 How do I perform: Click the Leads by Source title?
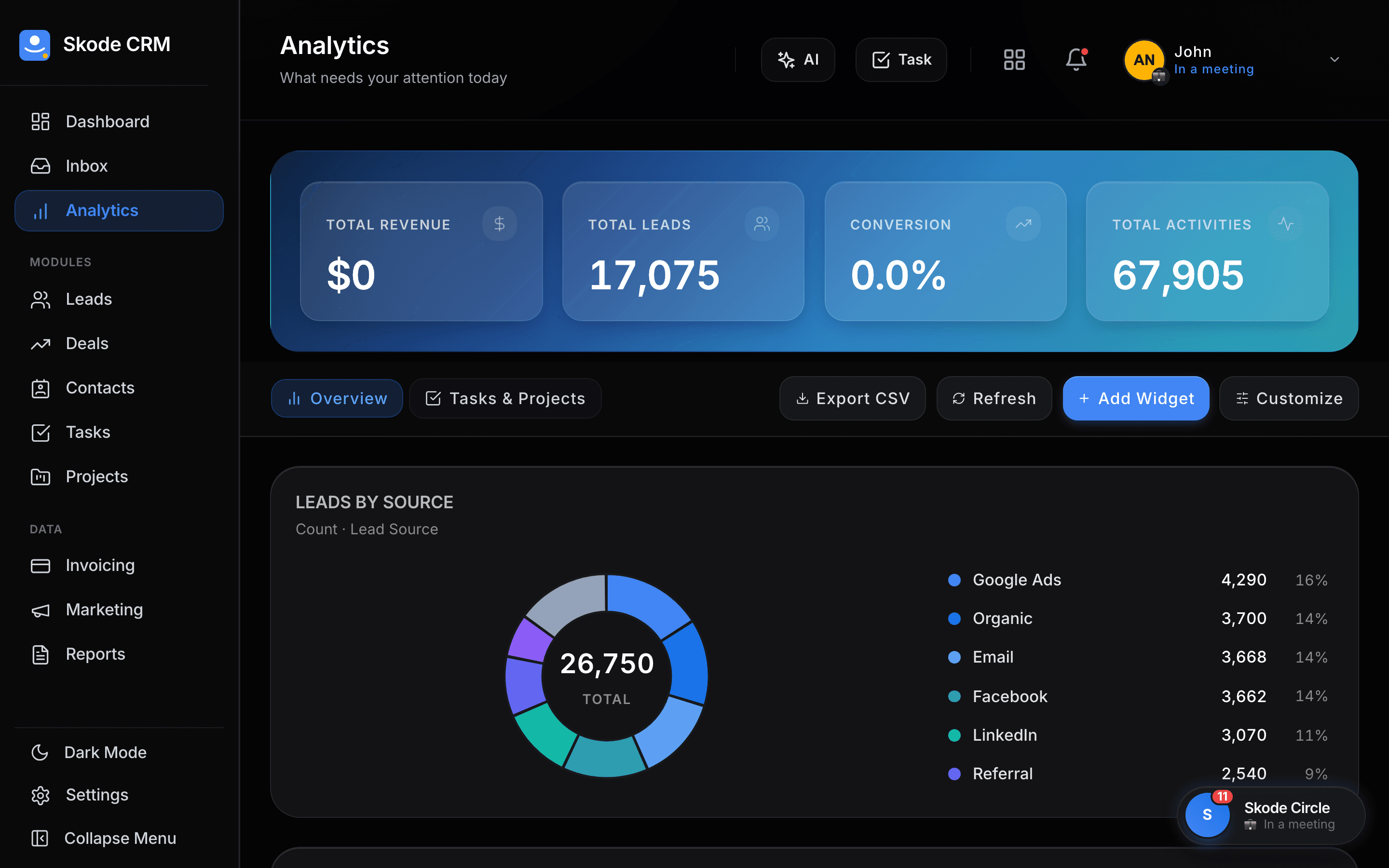374,502
